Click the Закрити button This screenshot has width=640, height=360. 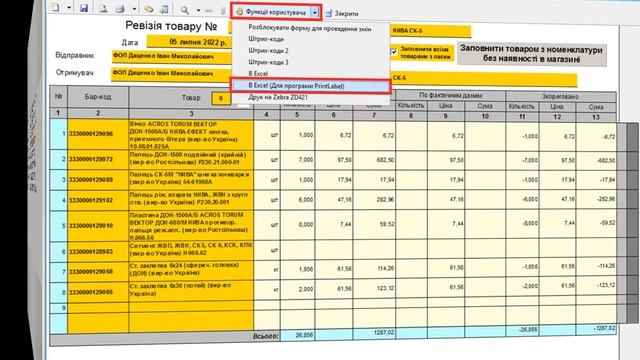[x=342, y=13]
